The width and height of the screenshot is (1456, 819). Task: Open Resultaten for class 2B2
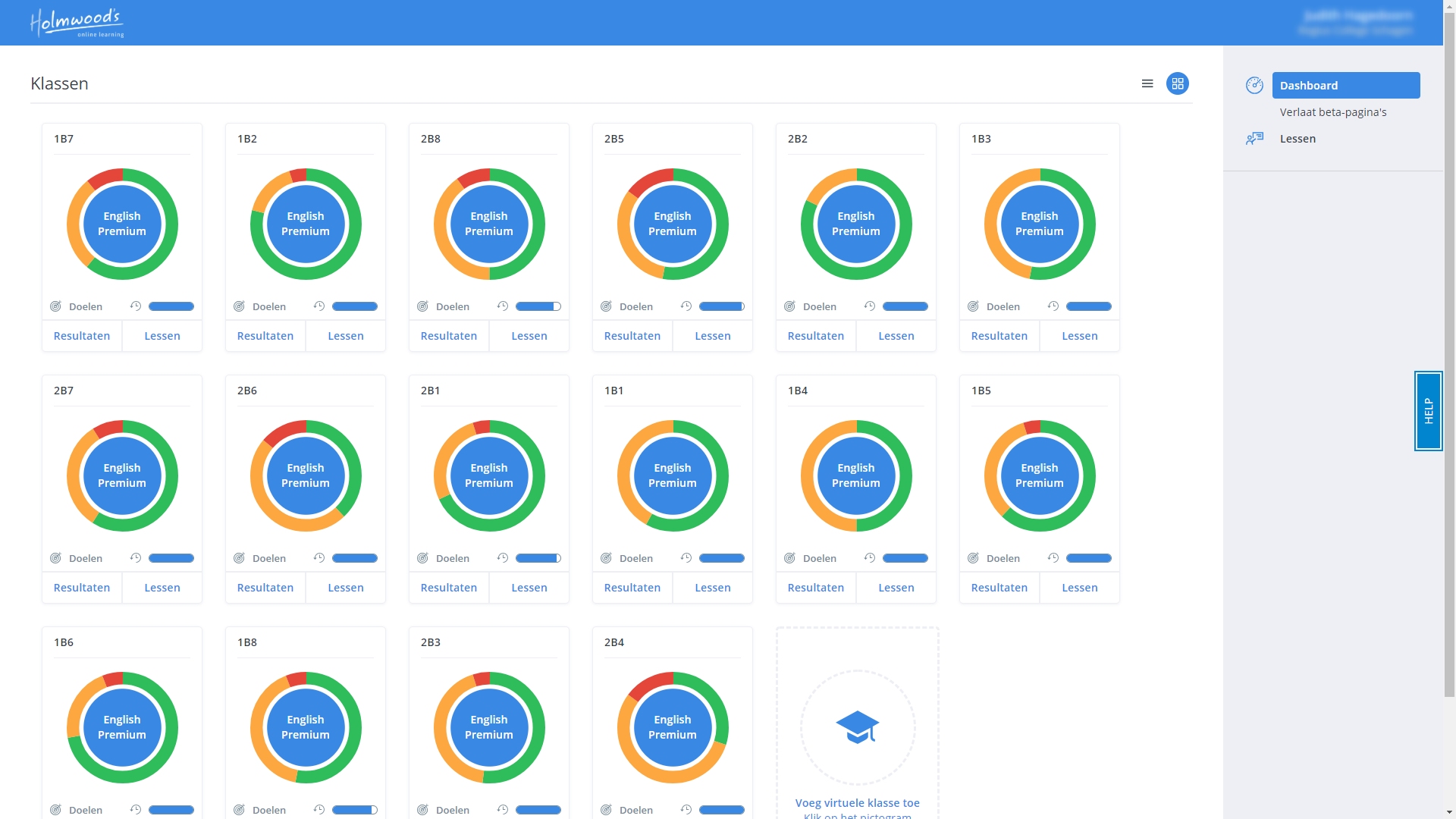[816, 336]
